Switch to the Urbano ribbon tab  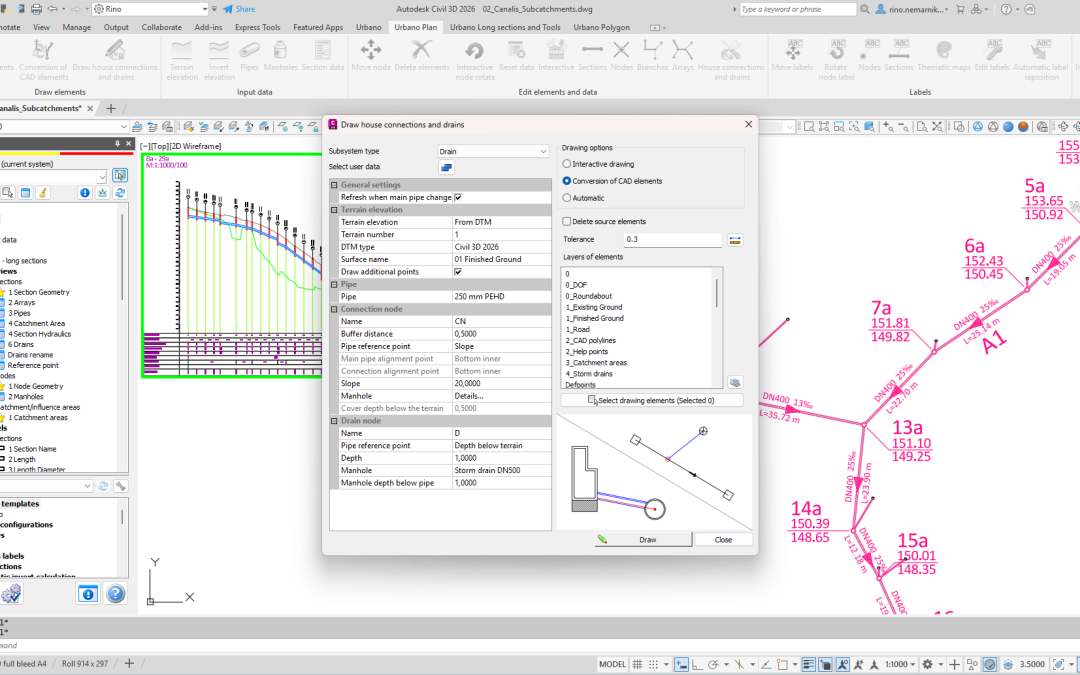[x=368, y=27]
